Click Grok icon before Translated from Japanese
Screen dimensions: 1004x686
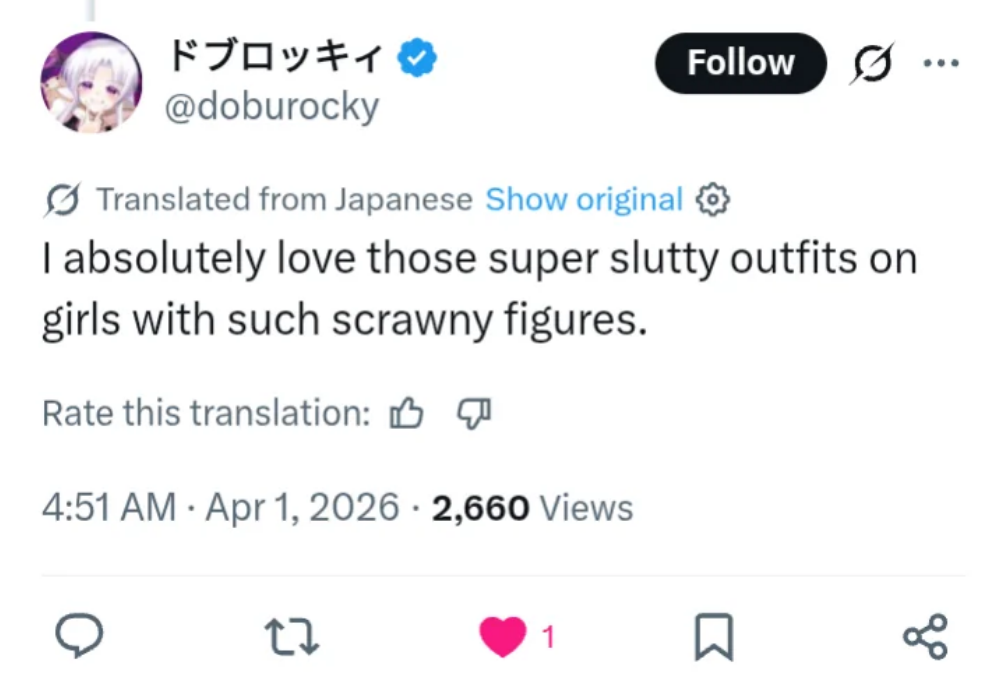point(63,200)
